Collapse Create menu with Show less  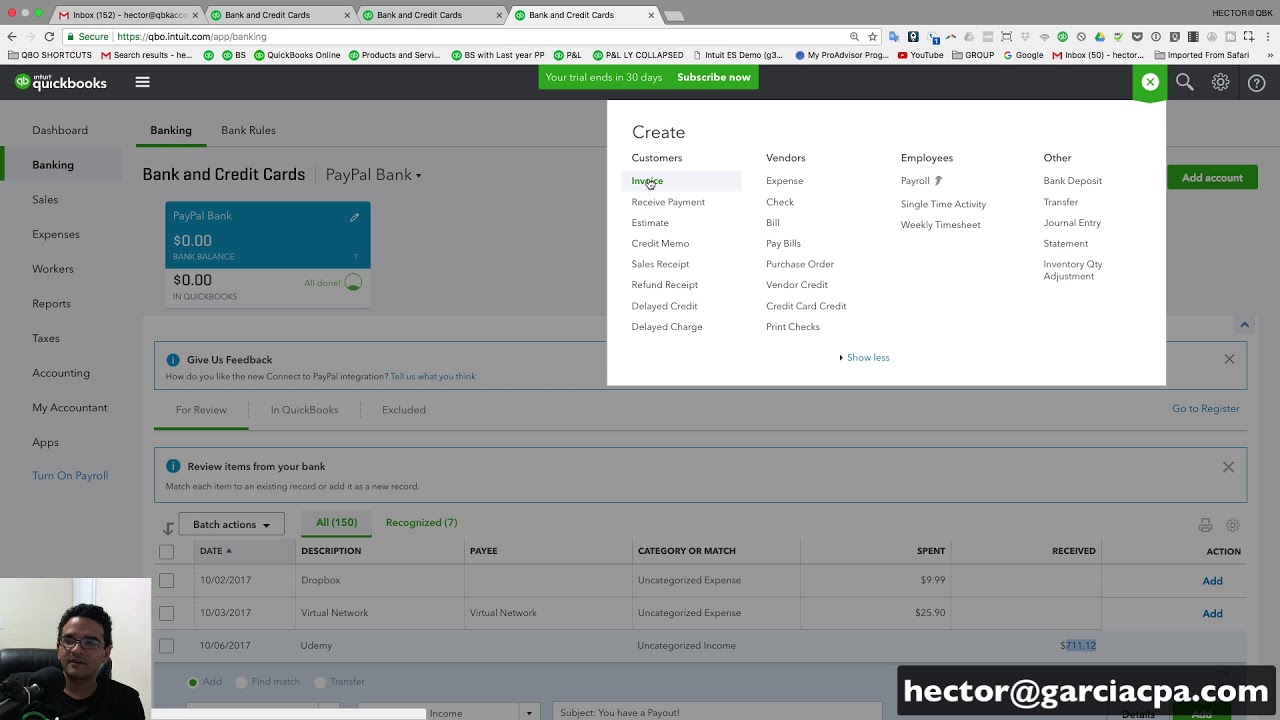(864, 357)
